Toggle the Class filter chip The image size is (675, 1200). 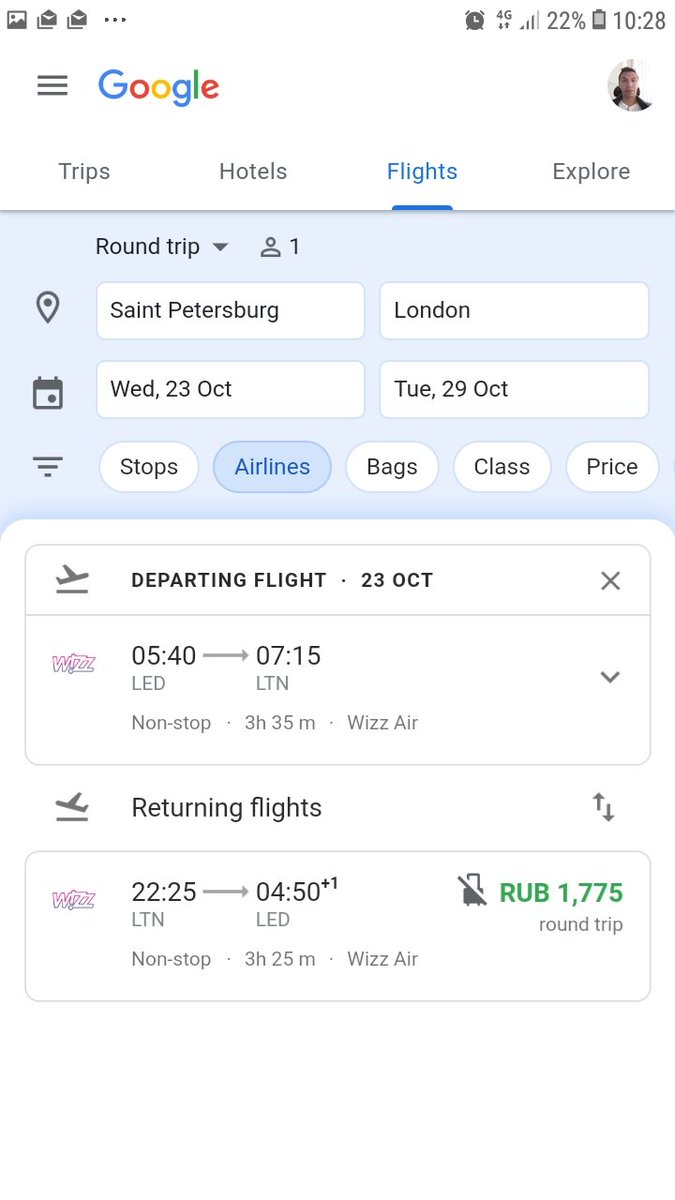pyautogui.click(x=502, y=467)
